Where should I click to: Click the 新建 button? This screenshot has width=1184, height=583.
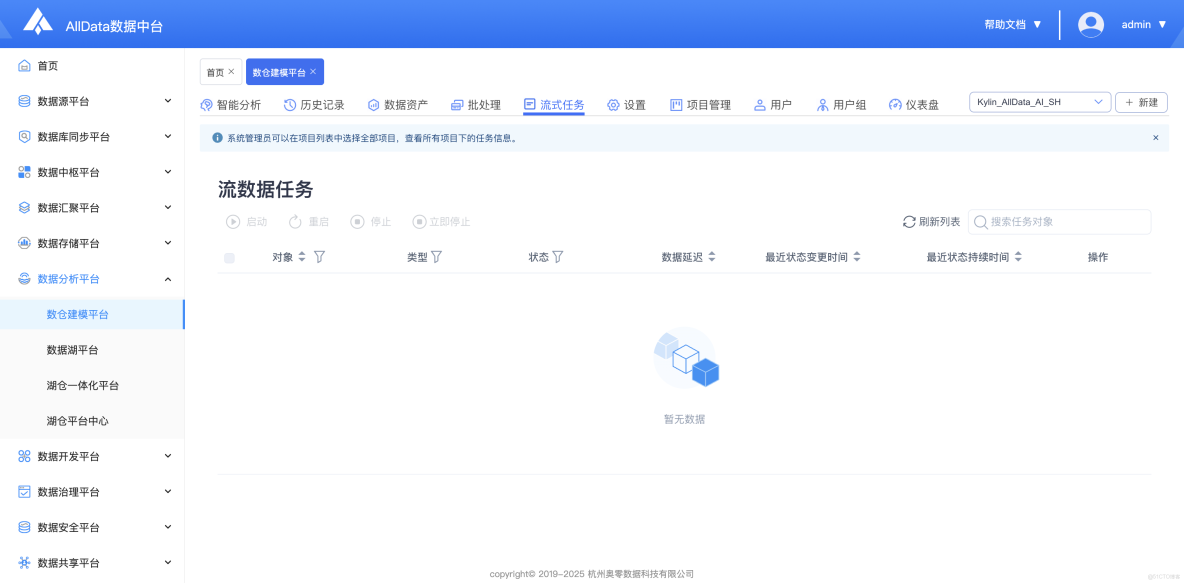[x=1141, y=101]
